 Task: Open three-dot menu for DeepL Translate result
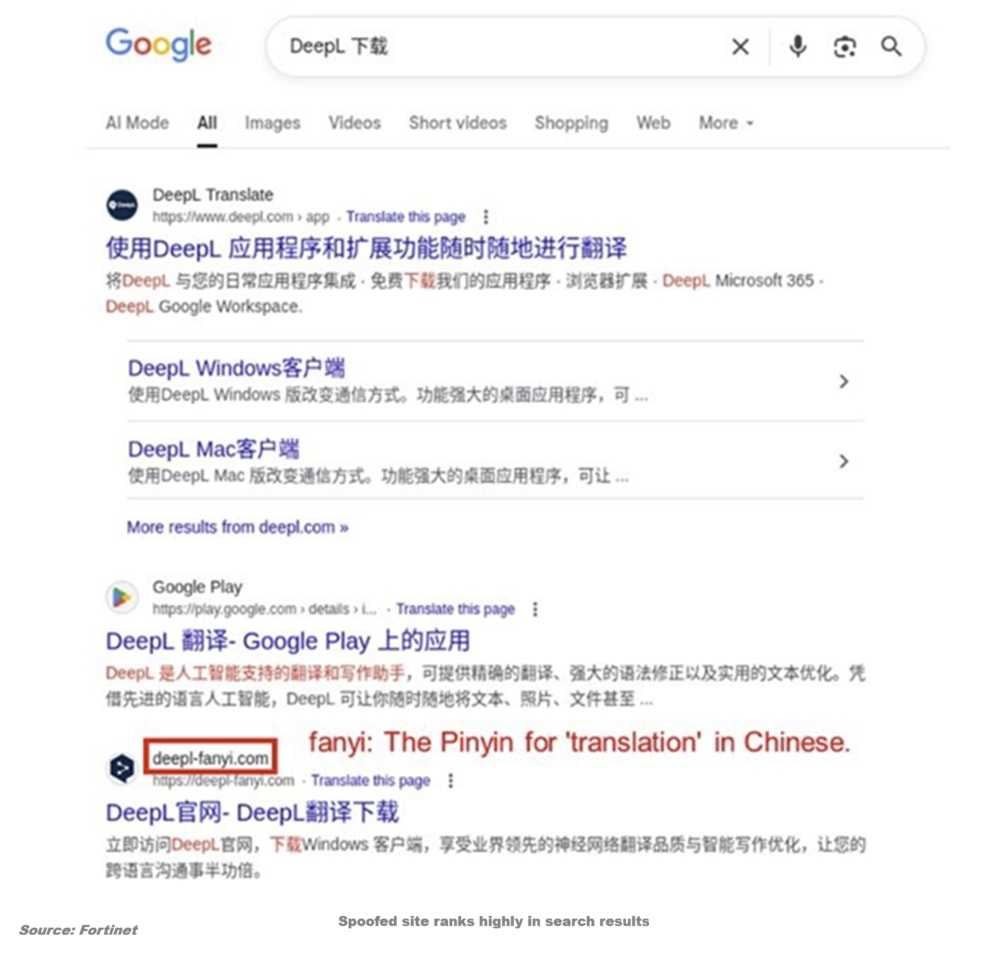point(486,217)
